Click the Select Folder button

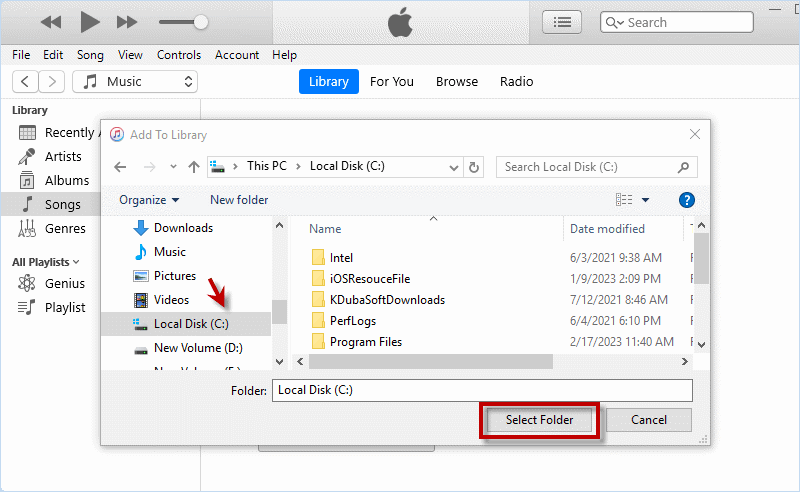click(539, 420)
